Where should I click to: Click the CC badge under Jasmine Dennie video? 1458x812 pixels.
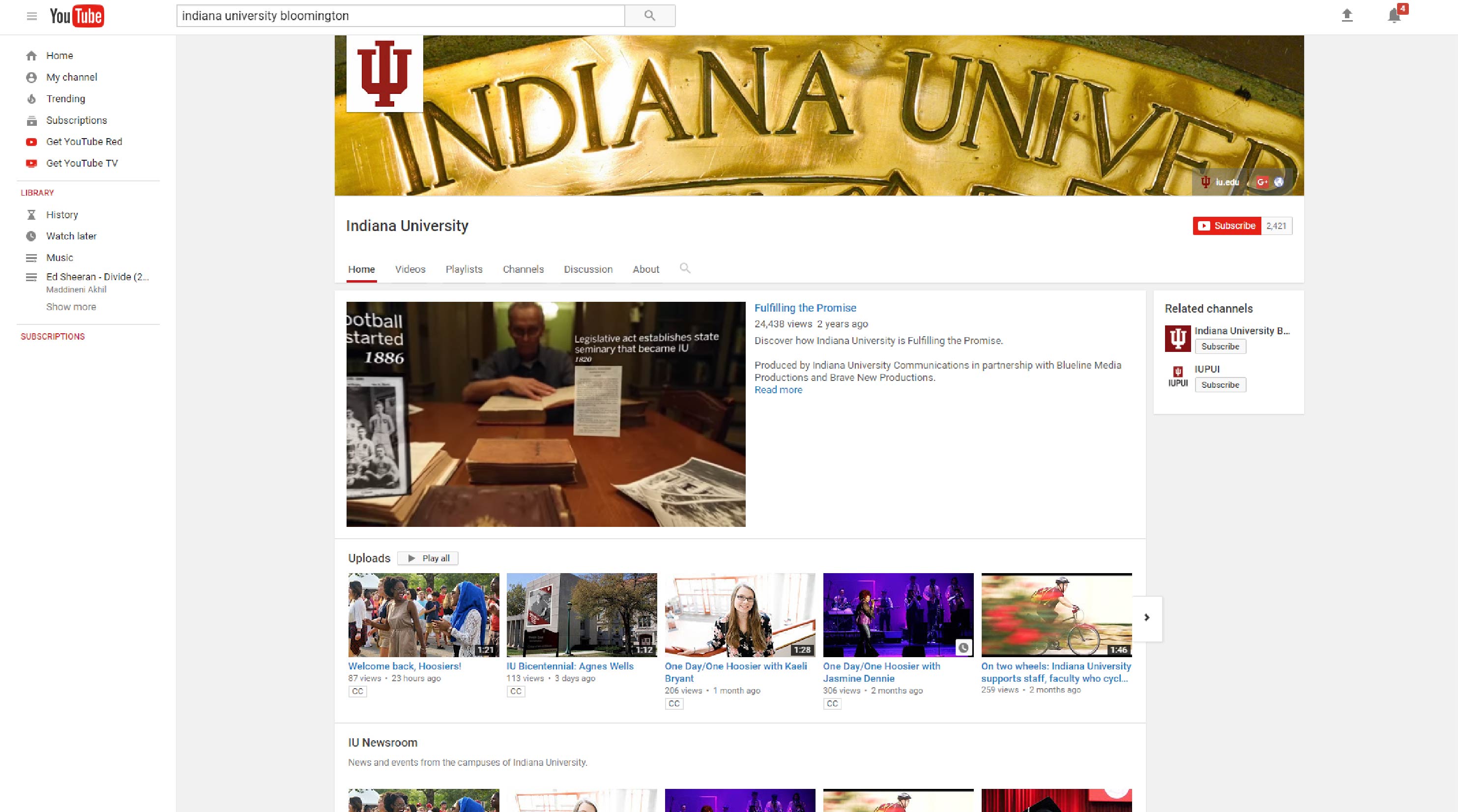pyautogui.click(x=832, y=703)
